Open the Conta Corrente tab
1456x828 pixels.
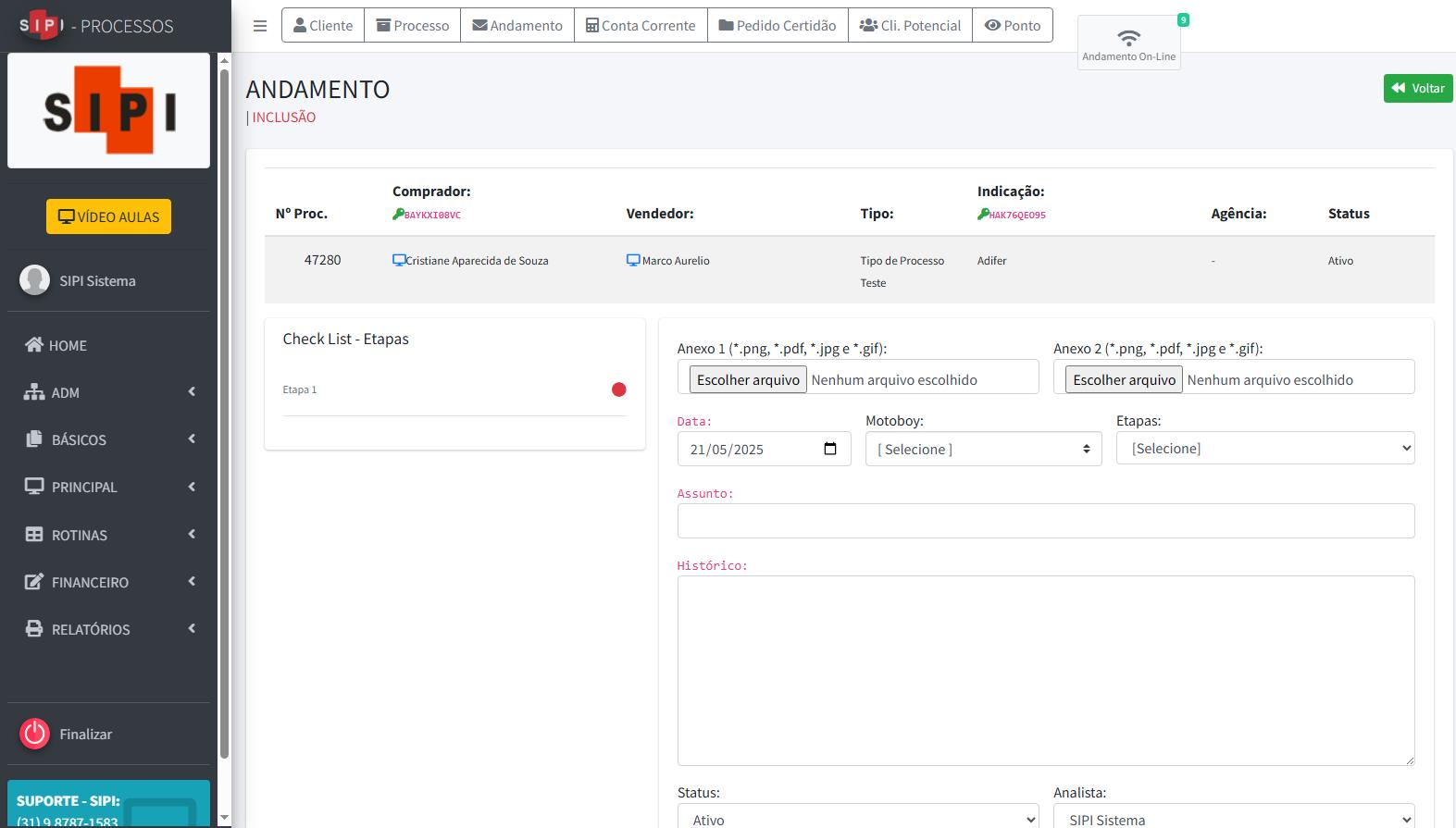tap(641, 26)
